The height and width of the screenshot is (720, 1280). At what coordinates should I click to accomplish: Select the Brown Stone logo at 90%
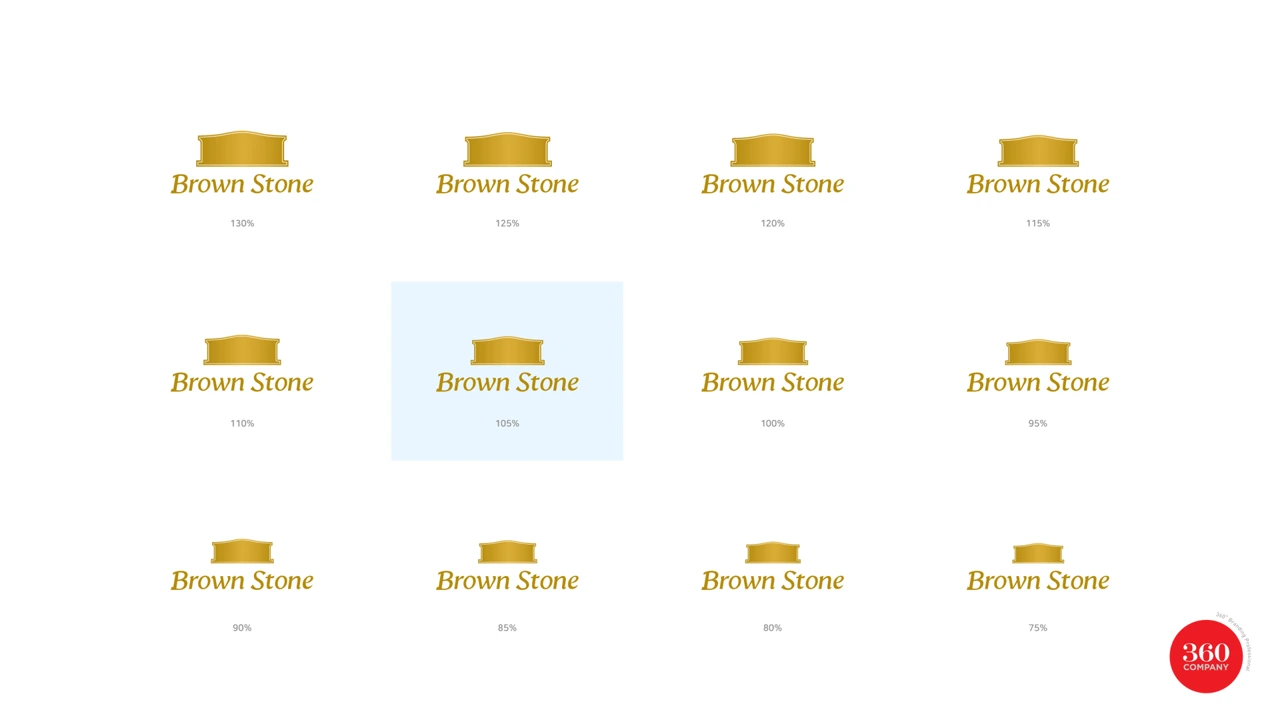(242, 566)
